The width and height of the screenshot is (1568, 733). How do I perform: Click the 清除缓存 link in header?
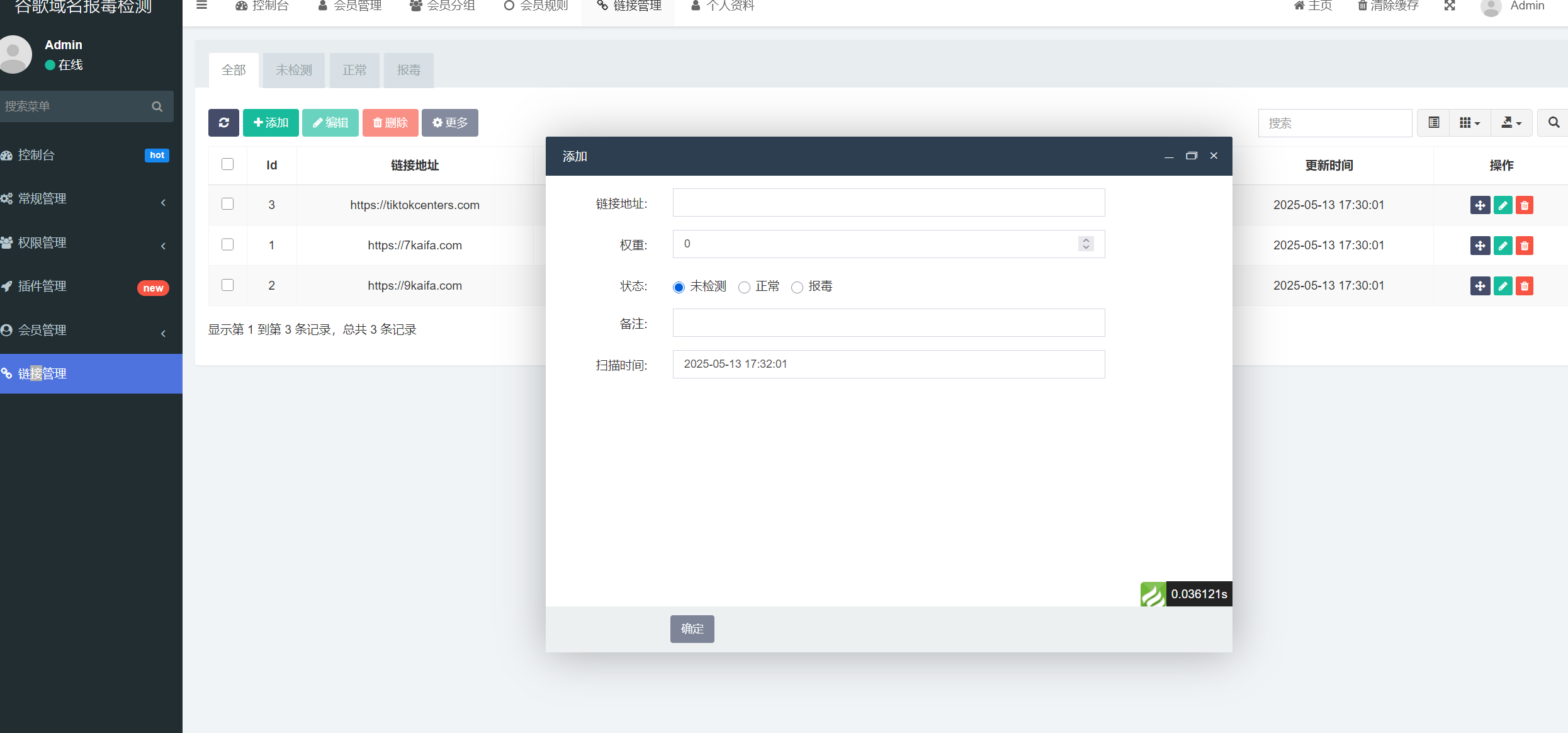pos(1388,6)
